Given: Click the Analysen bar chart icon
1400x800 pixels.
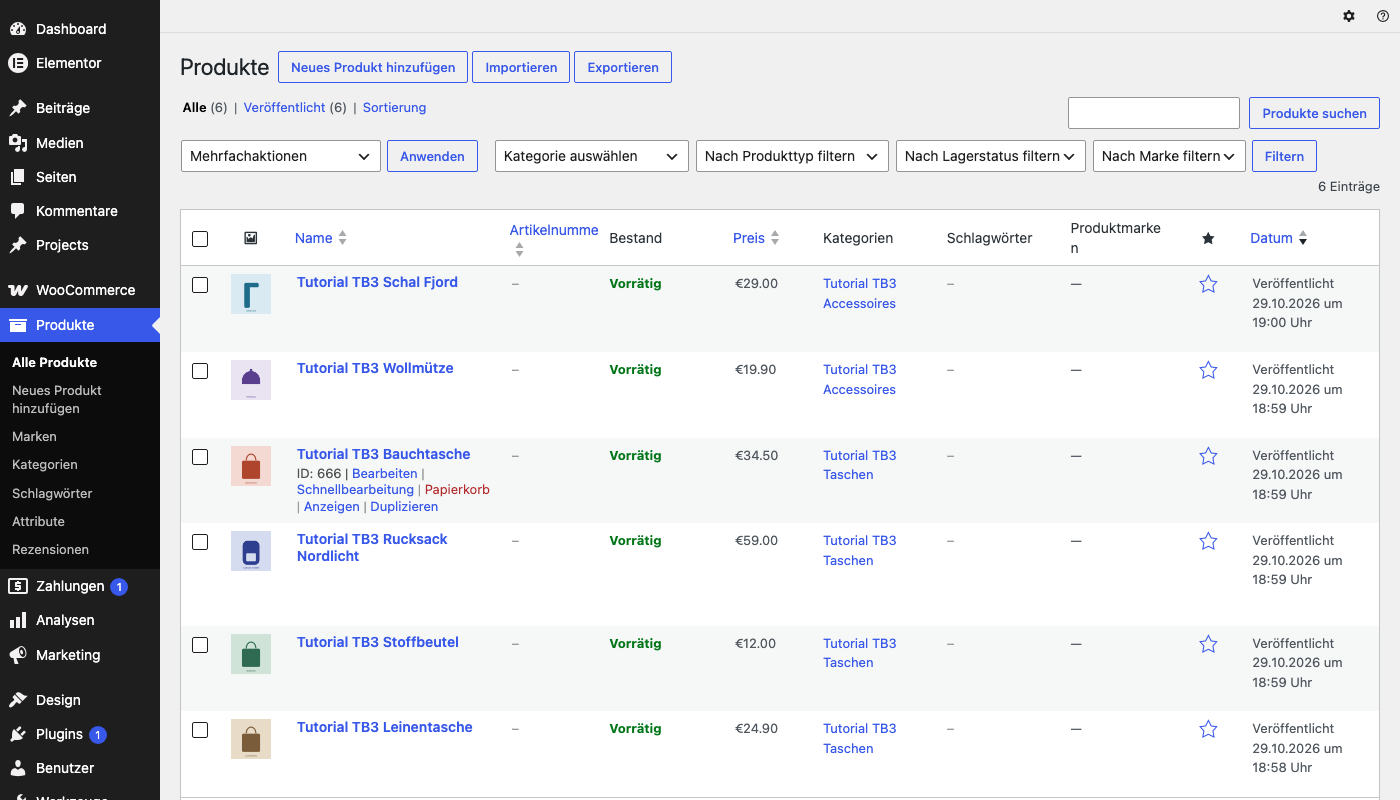Looking at the screenshot, I should click(x=18, y=620).
